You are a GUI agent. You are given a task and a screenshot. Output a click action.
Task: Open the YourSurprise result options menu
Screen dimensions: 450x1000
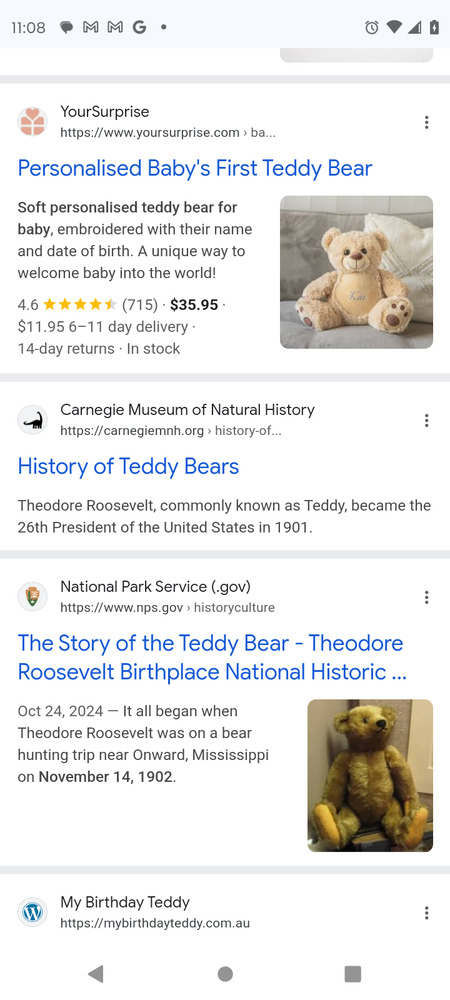click(x=426, y=122)
